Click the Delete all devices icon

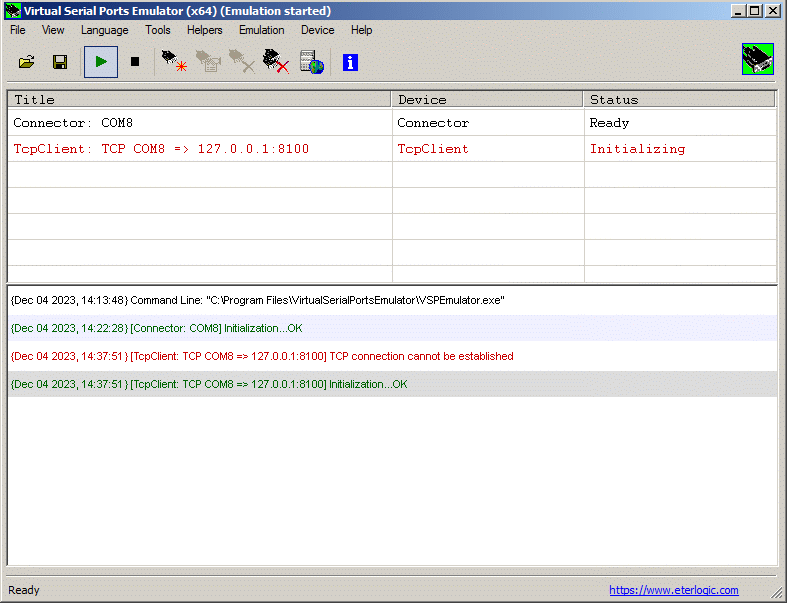(x=275, y=62)
